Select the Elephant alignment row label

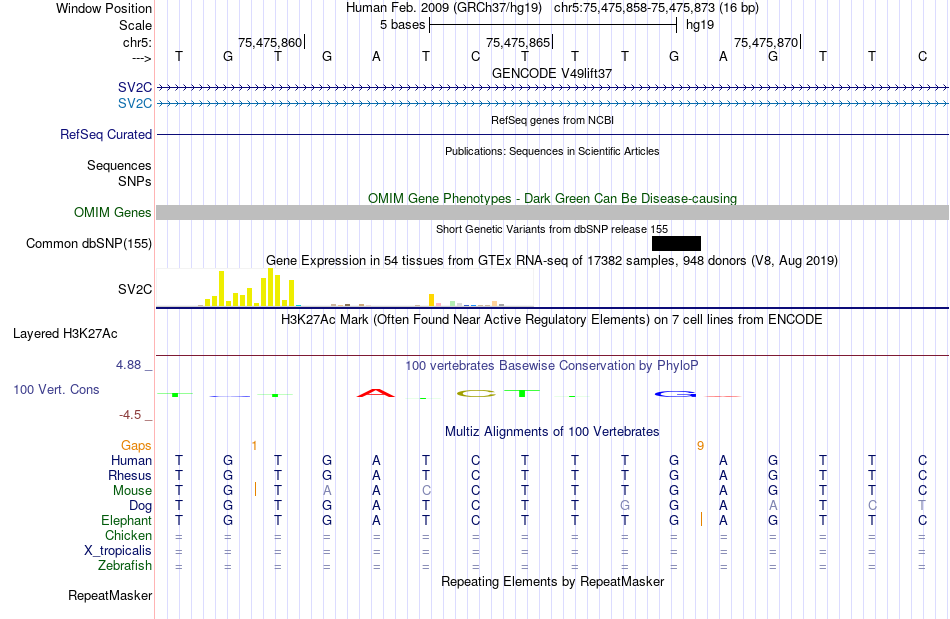coord(126,520)
